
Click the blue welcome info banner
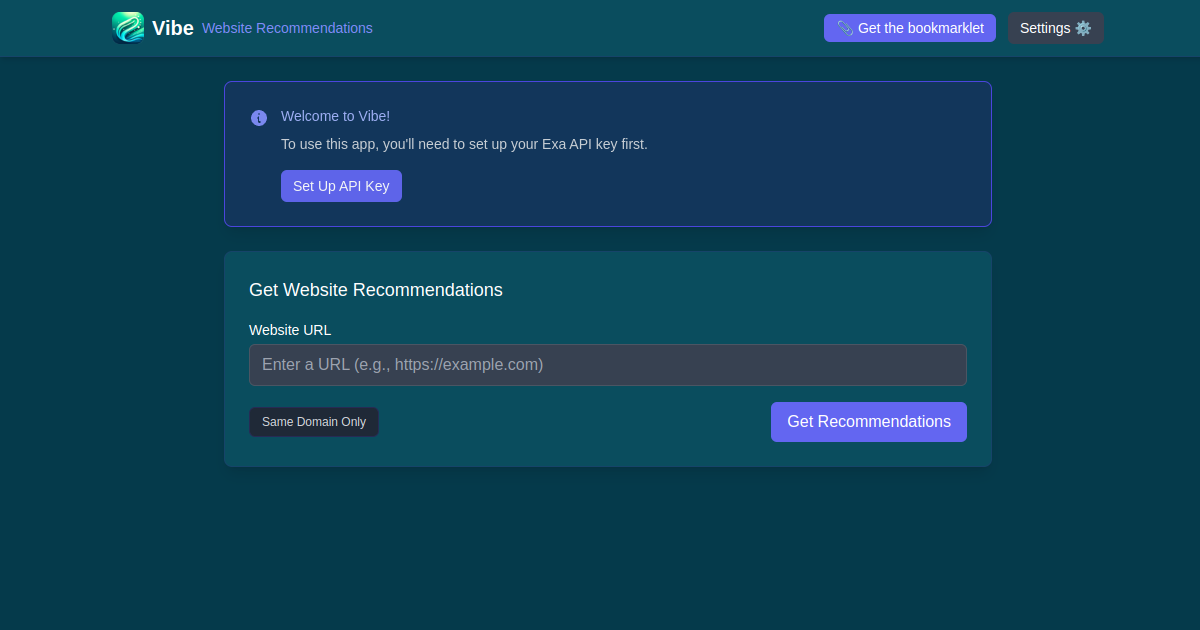click(x=607, y=154)
